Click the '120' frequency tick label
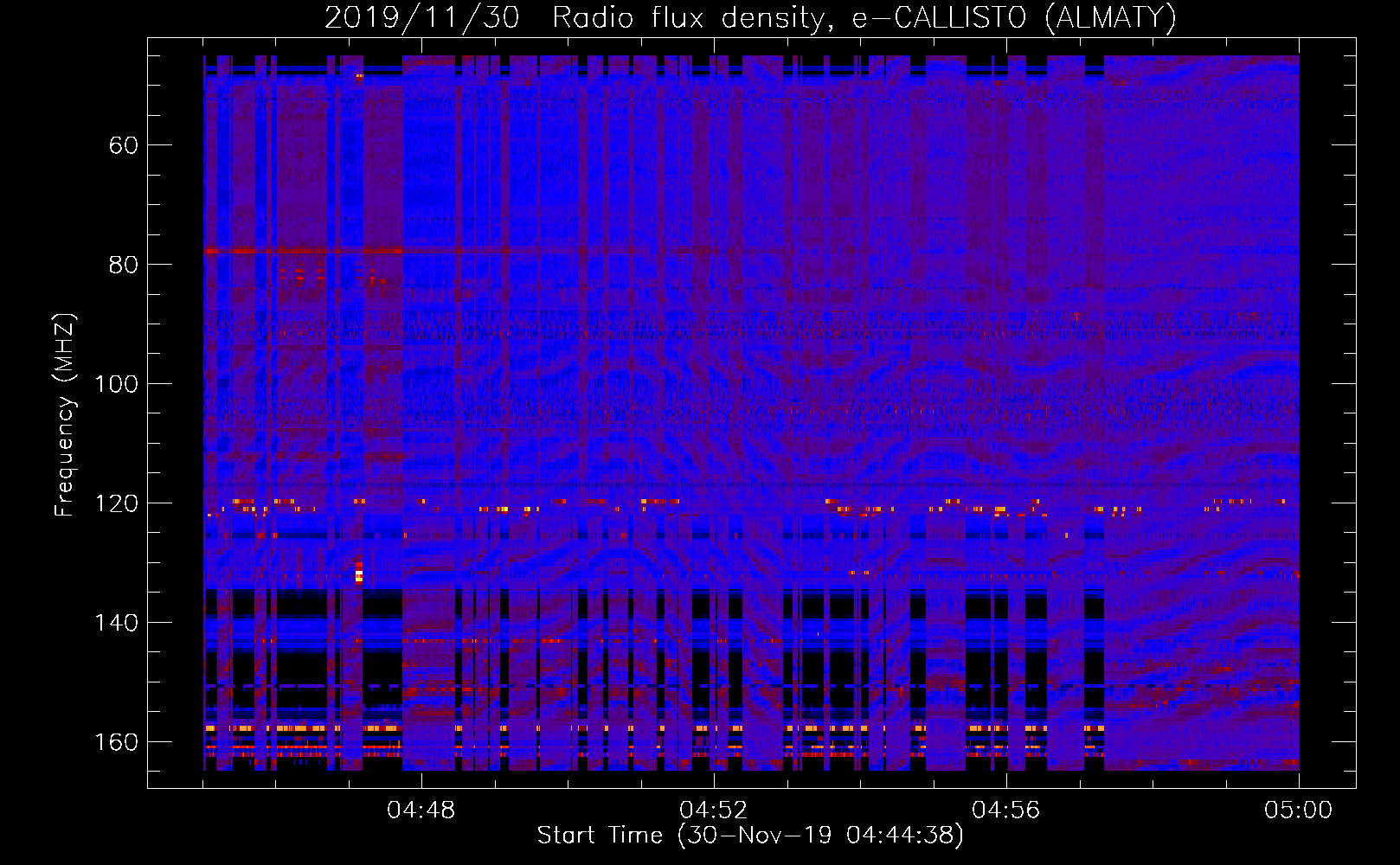The height and width of the screenshot is (865, 1400). [x=117, y=503]
